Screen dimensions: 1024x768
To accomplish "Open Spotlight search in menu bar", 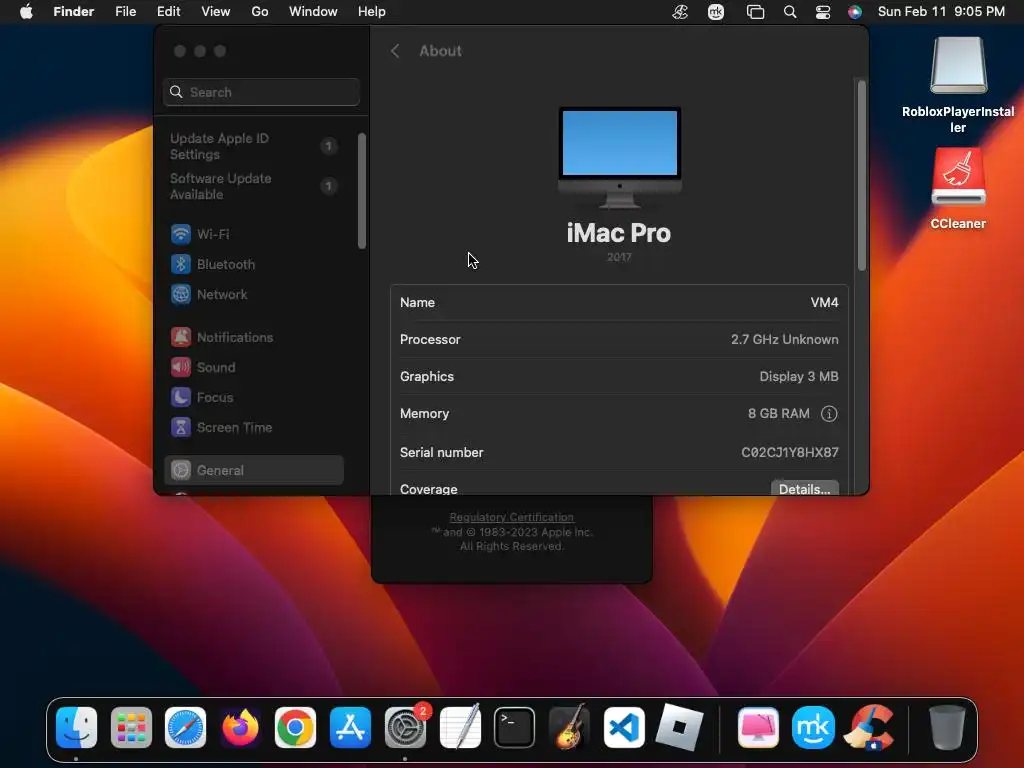I will pyautogui.click(x=790, y=12).
